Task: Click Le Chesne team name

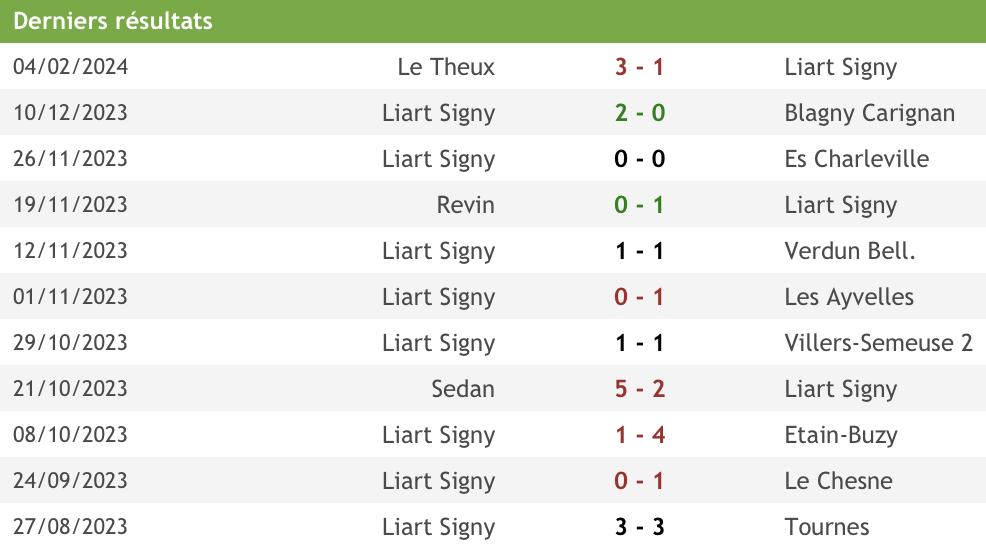Action: (838, 480)
